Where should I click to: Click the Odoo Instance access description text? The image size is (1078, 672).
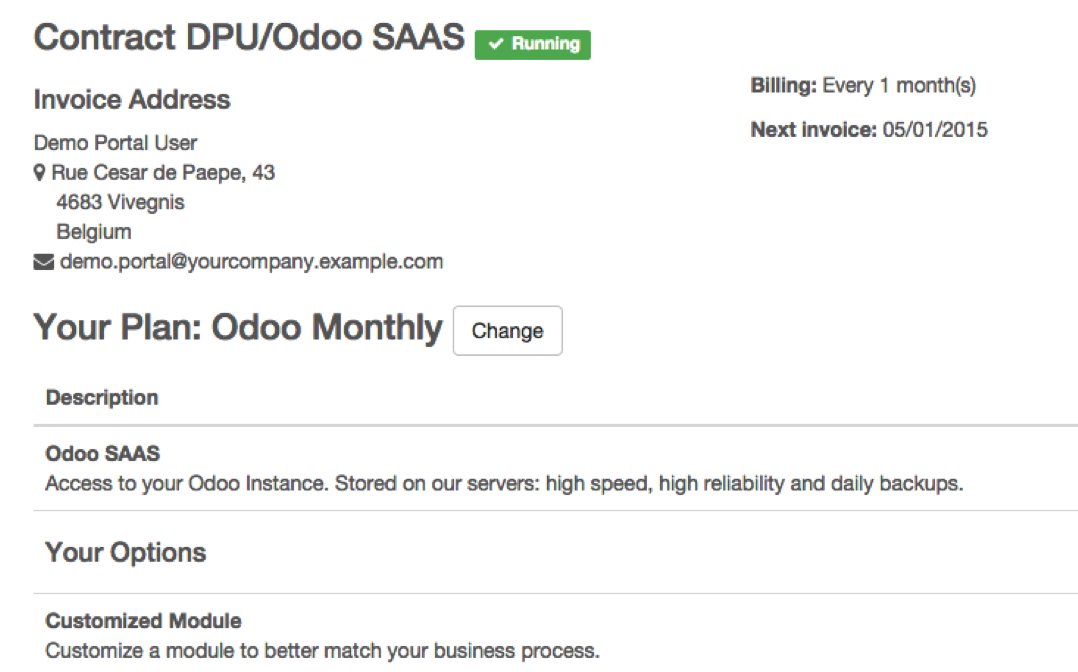(x=505, y=484)
